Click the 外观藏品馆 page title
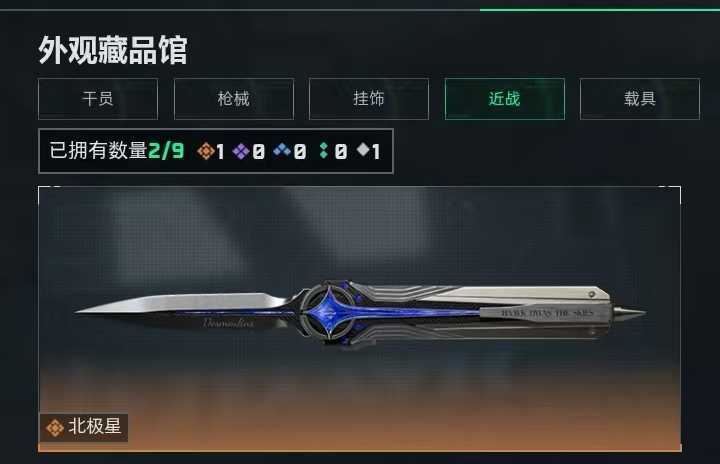 [113, 50]
